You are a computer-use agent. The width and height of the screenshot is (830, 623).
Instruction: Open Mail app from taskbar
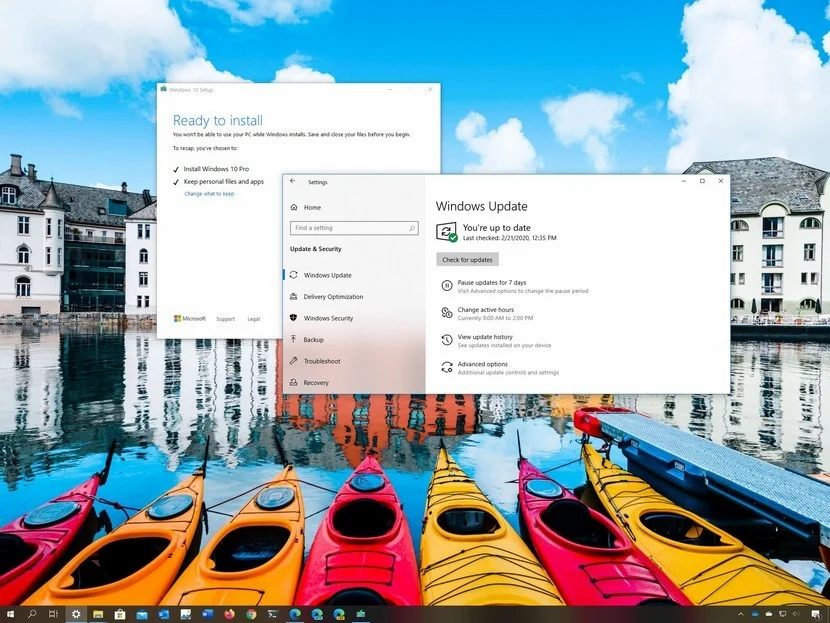pyautogui.click(x=142, y=614)
